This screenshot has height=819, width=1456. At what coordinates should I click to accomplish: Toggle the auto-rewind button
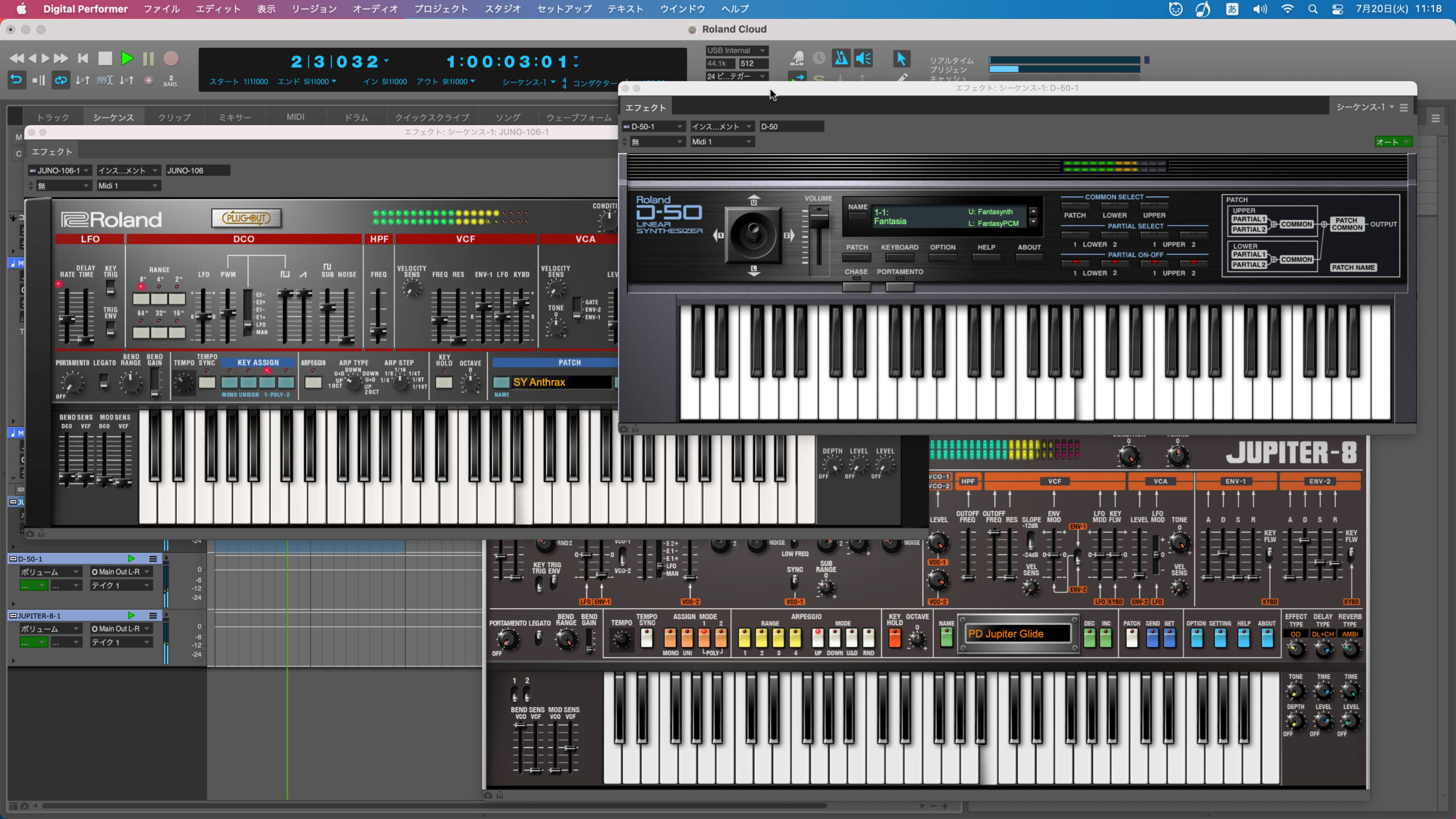tap(16, 80)
